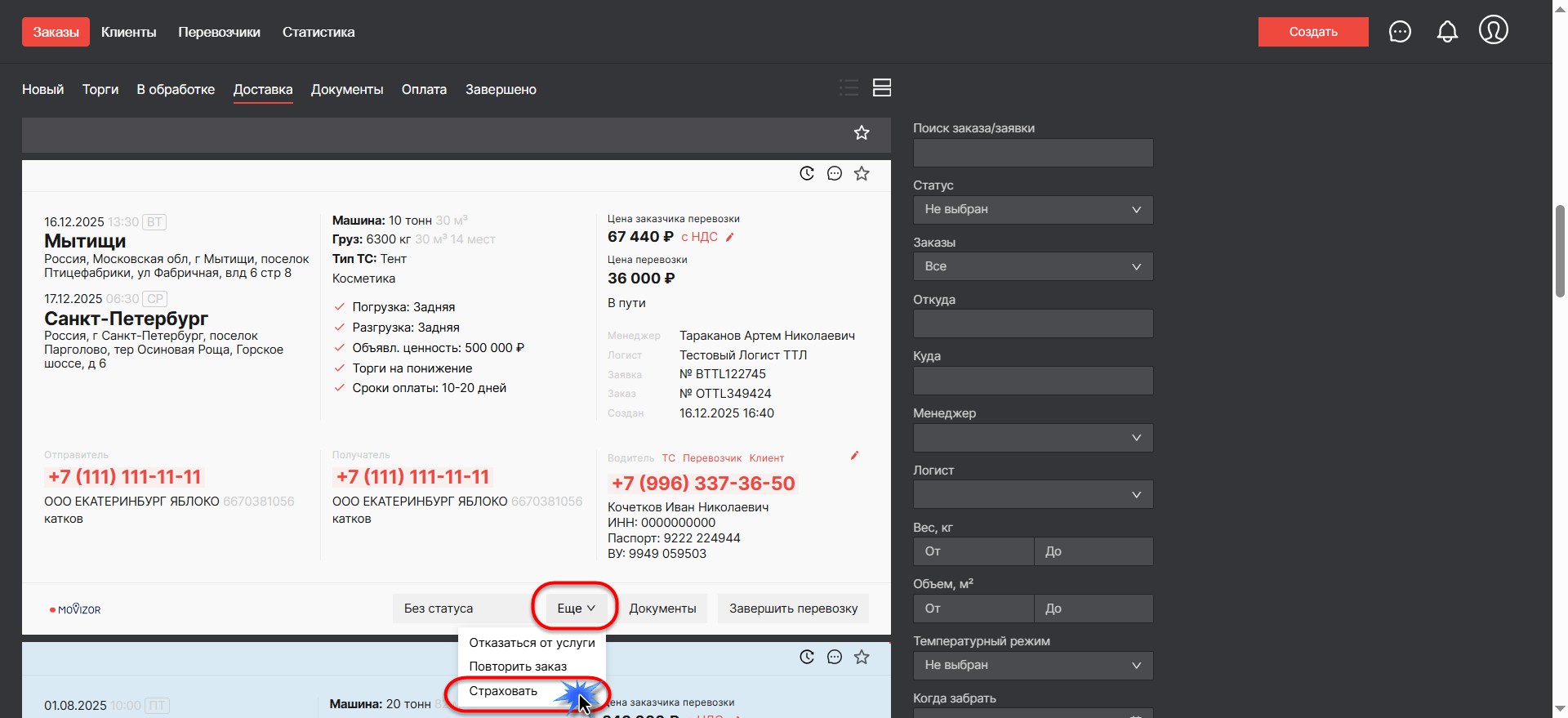This screenshot has width=1568, height=718.
Task: Toggle favorite star on top collapsed order
Action: click(x=862, y=132)
